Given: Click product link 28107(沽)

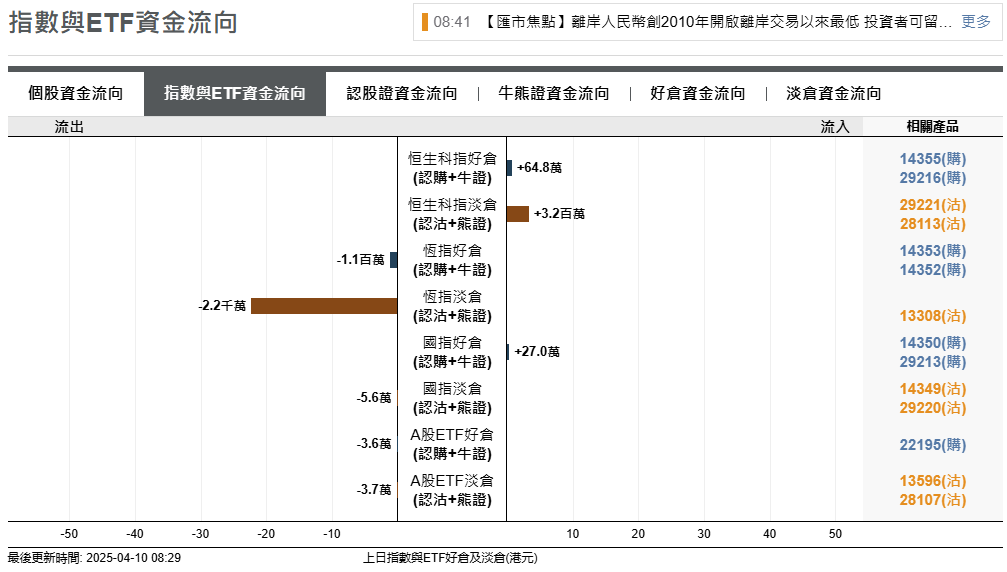Looking at the screenshot, I should click(932, 500).
